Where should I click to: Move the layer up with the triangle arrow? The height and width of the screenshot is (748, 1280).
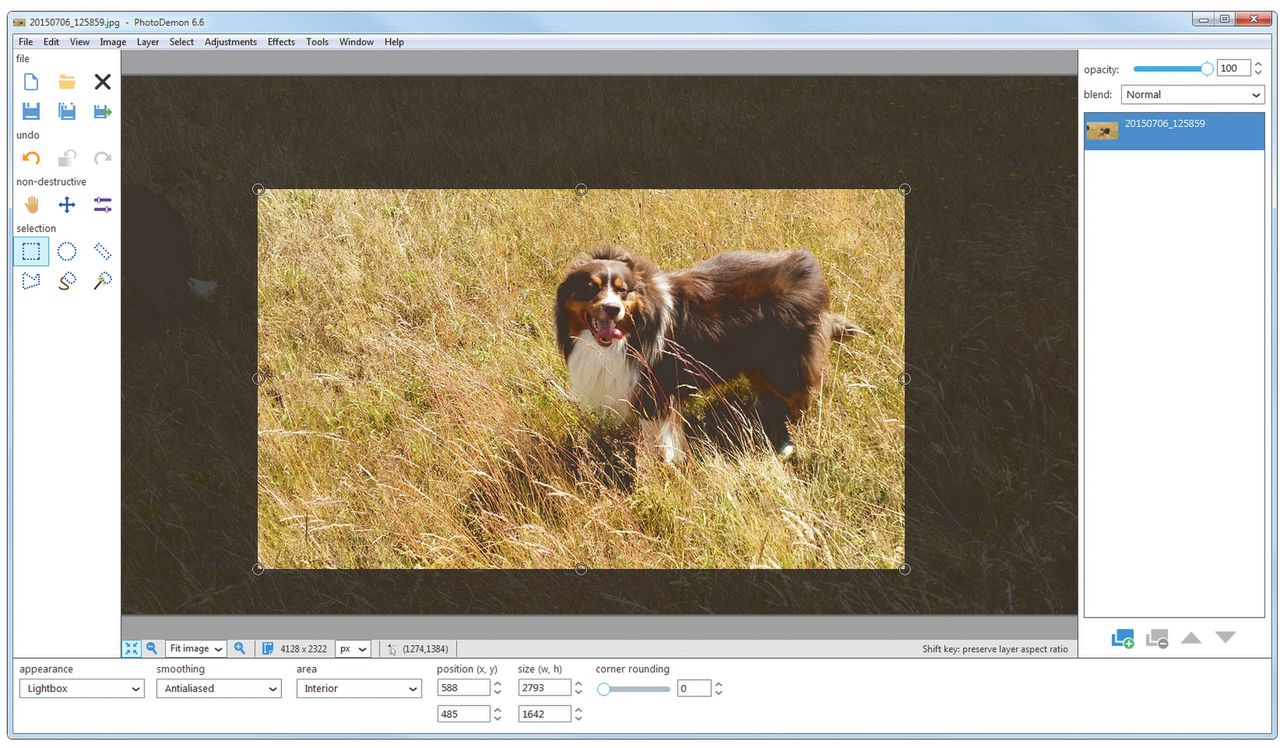click(x=1191, y=637)
